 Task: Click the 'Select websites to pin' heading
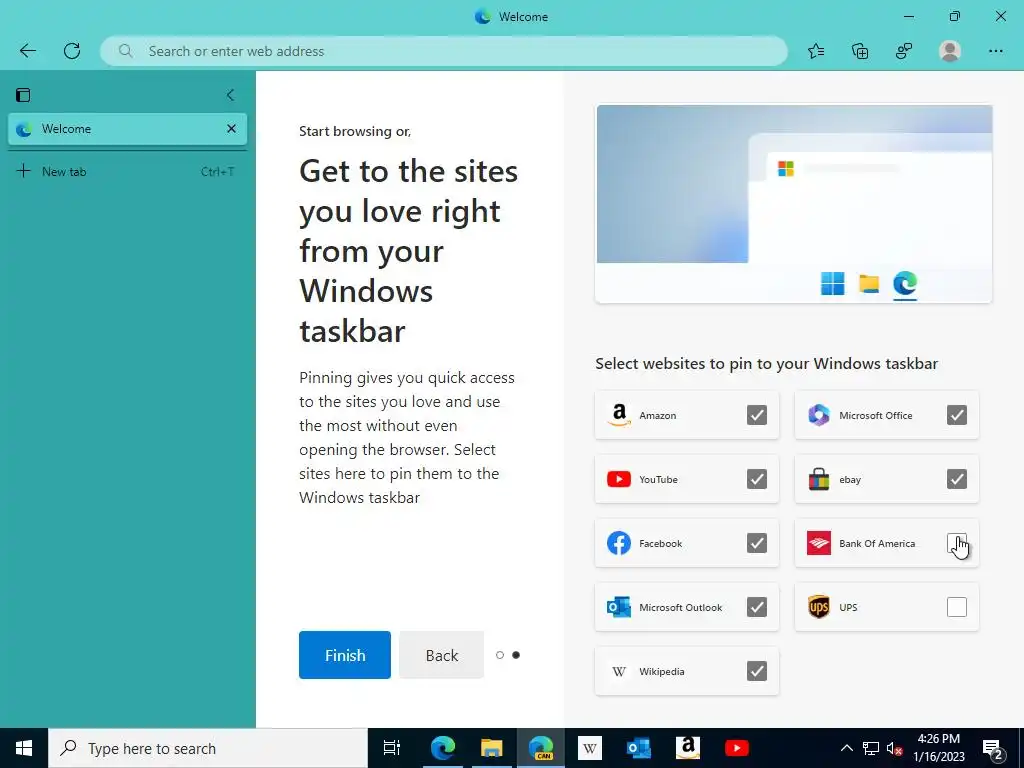click(767, 364)
